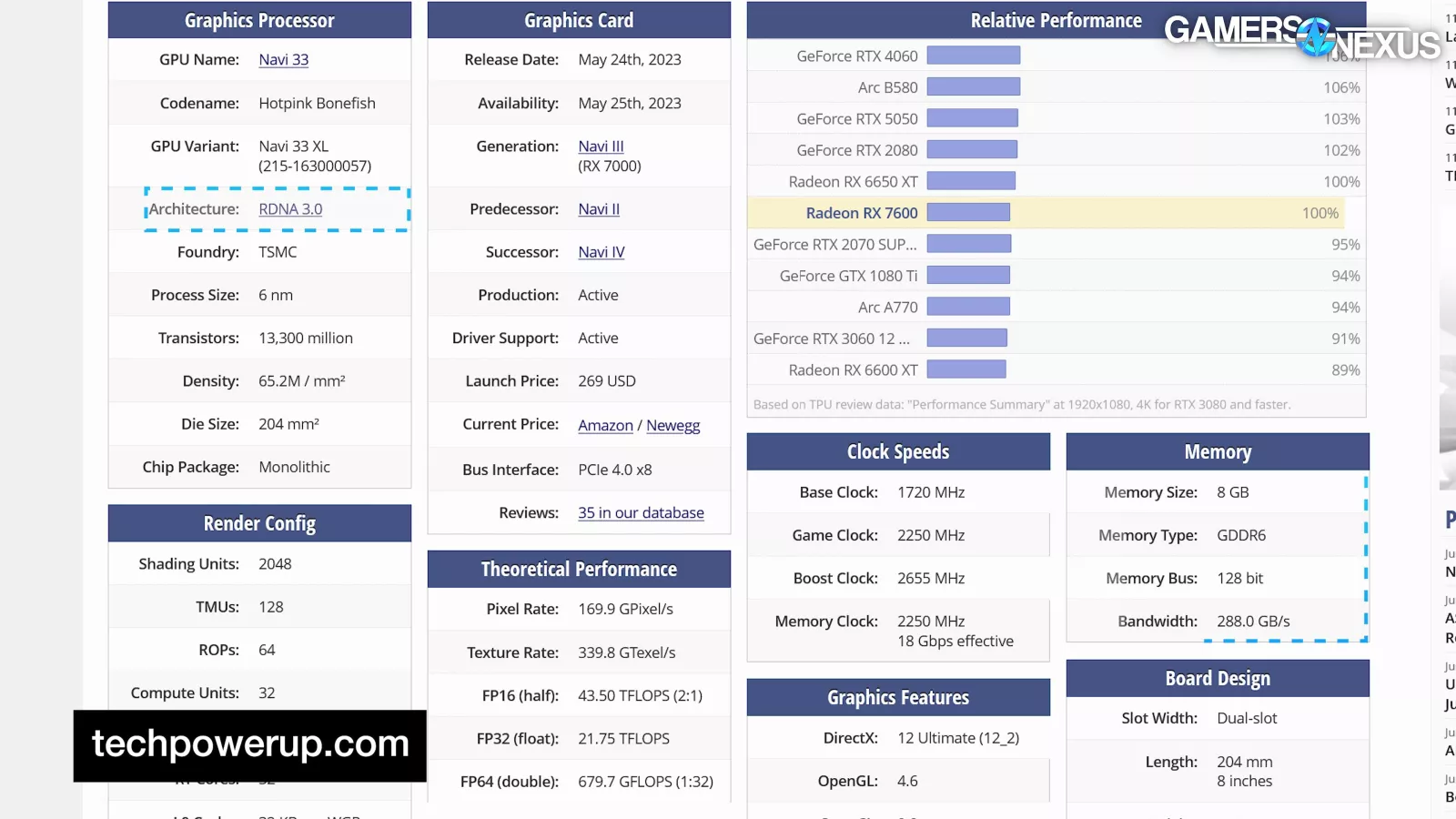Click the 'Theoretical Performance' section header
Viewport: 1456px width, 819px height.
click(579, 570)
